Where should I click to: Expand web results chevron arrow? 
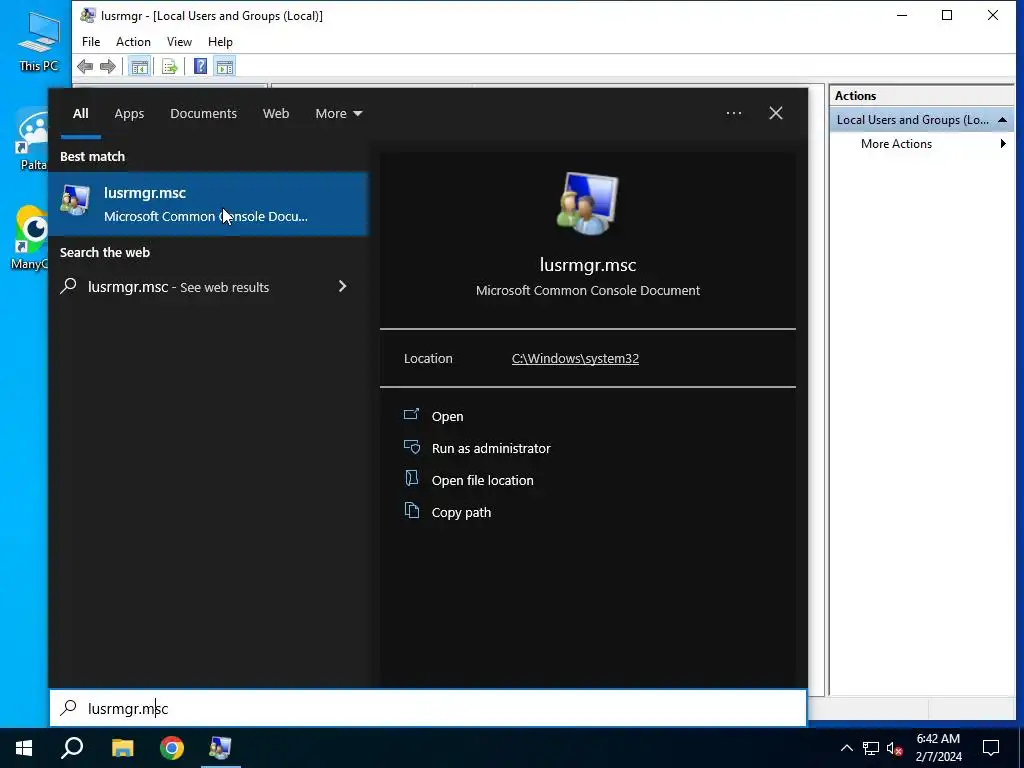(342, 286)
